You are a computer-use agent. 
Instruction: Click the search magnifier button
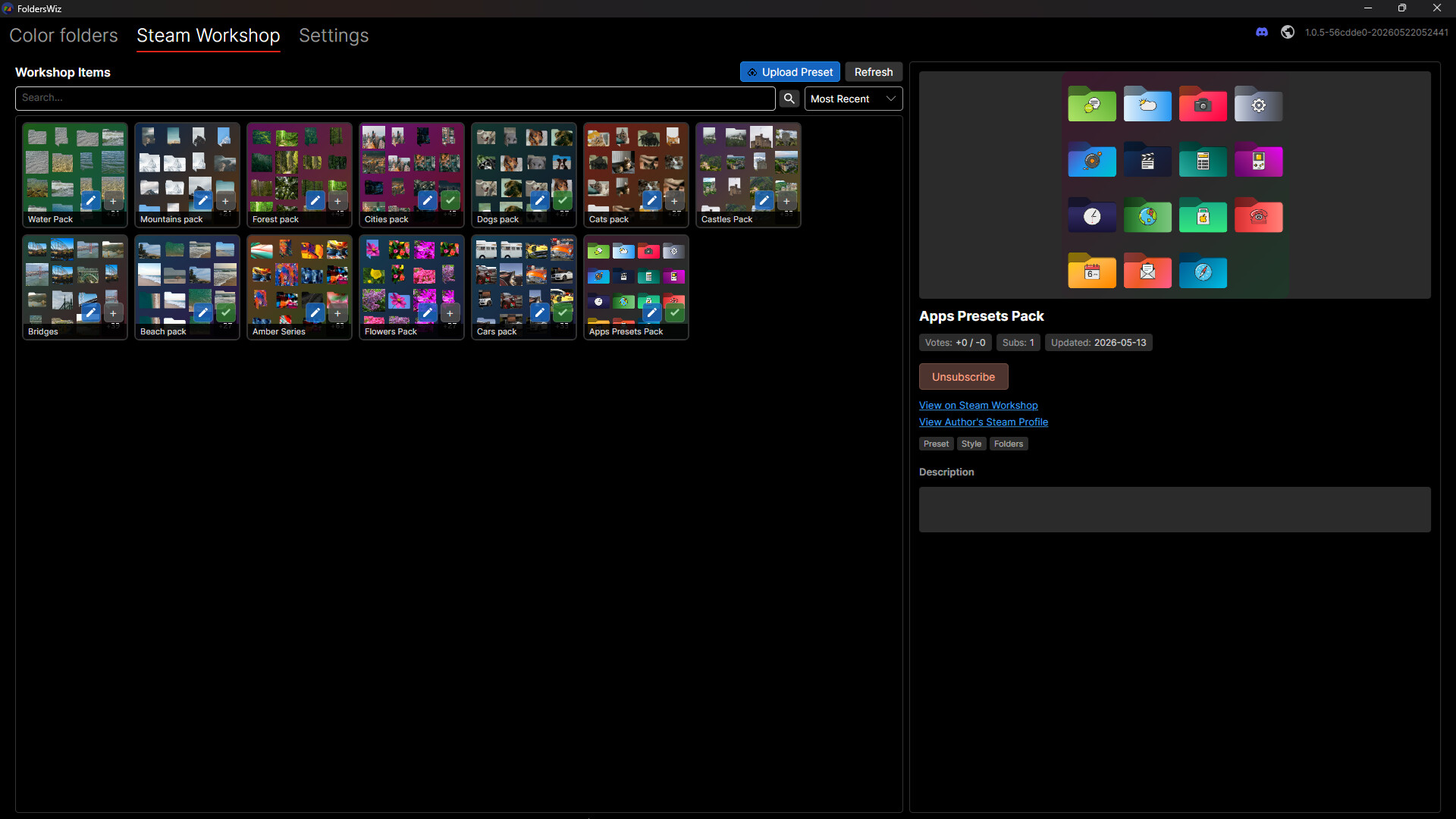pos(789,99)
